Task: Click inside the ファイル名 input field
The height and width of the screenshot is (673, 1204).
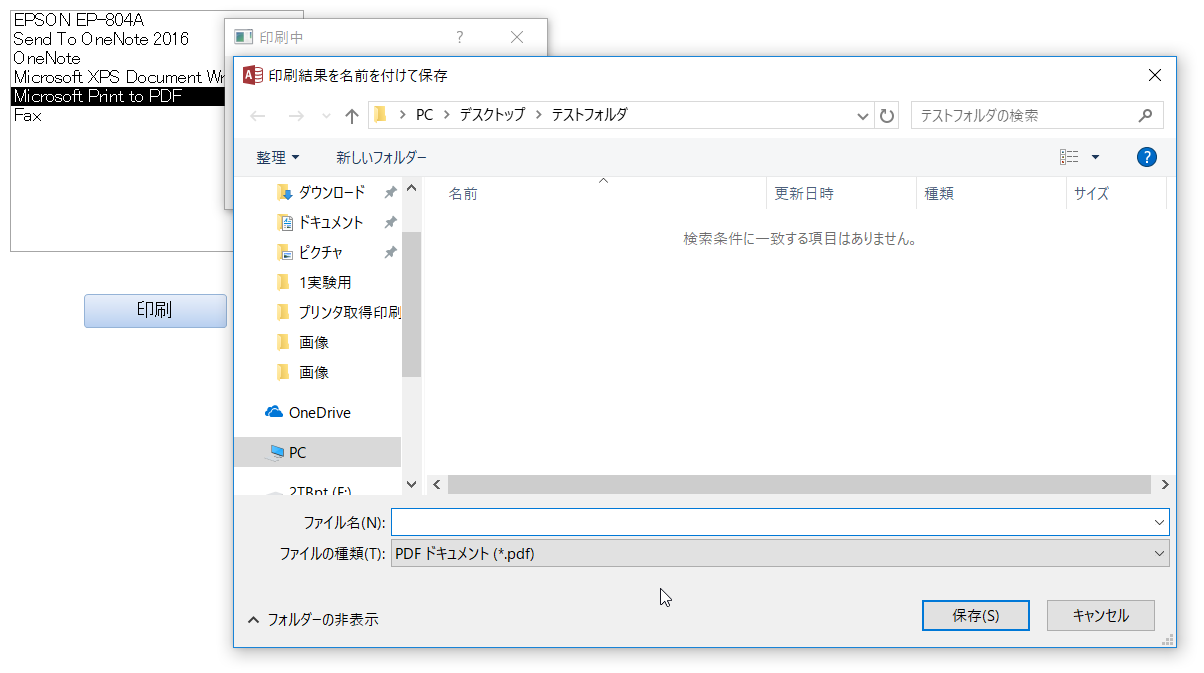Action: click(700, 521)
